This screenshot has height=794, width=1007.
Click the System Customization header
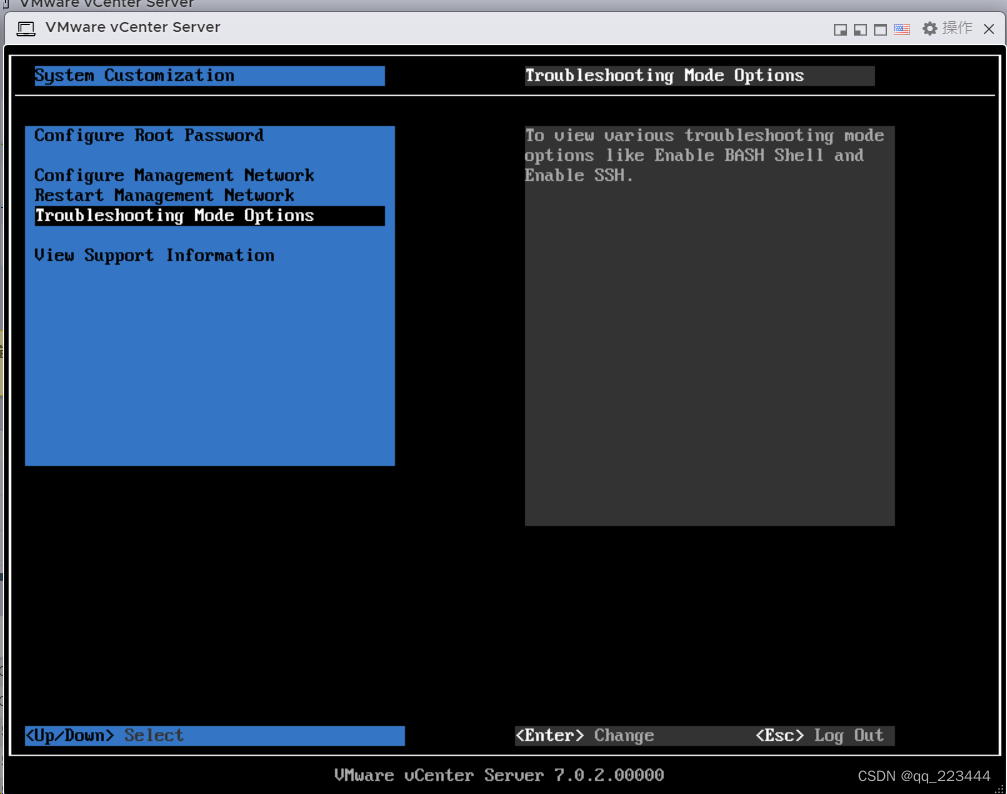[133, 75]
